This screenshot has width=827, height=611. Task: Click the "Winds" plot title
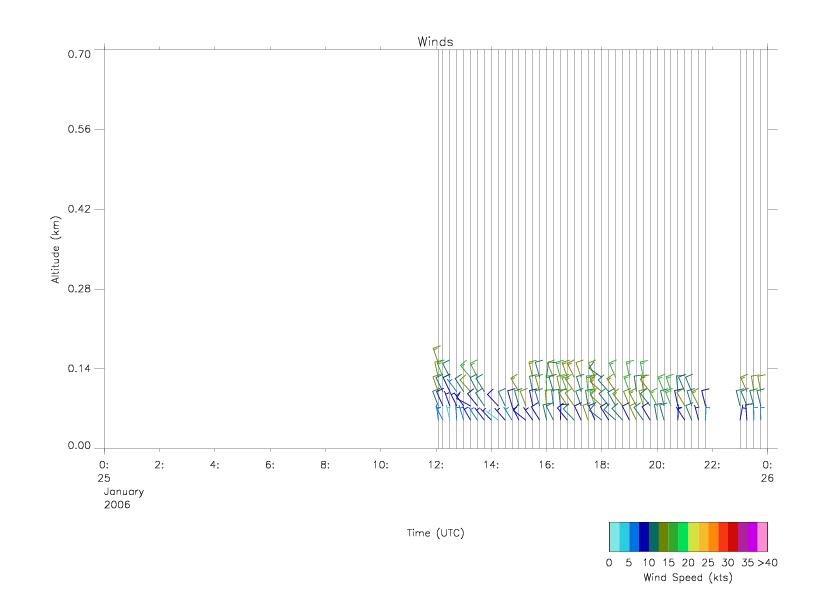click(x=435, y=42)
